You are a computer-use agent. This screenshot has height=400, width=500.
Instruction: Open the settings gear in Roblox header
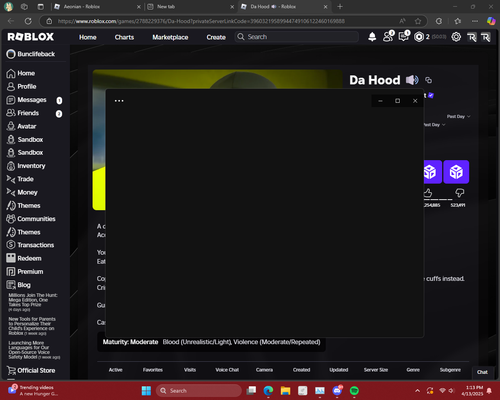coord(456,37)
